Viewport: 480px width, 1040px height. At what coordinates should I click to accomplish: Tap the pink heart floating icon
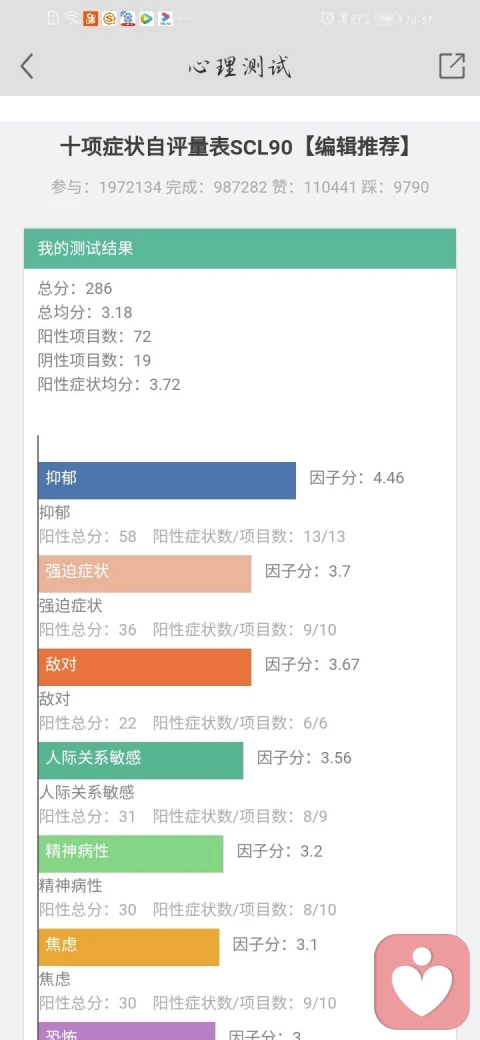click(x=422, y=982)
